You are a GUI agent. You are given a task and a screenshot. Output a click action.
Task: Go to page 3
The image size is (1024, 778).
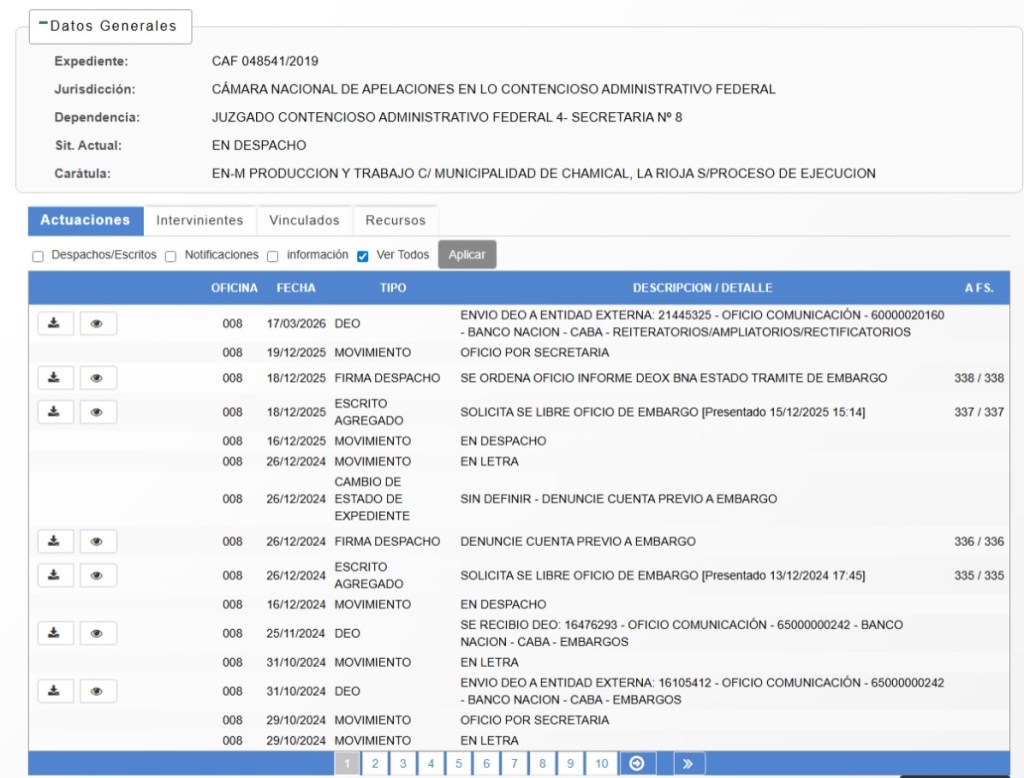[403, 763]
